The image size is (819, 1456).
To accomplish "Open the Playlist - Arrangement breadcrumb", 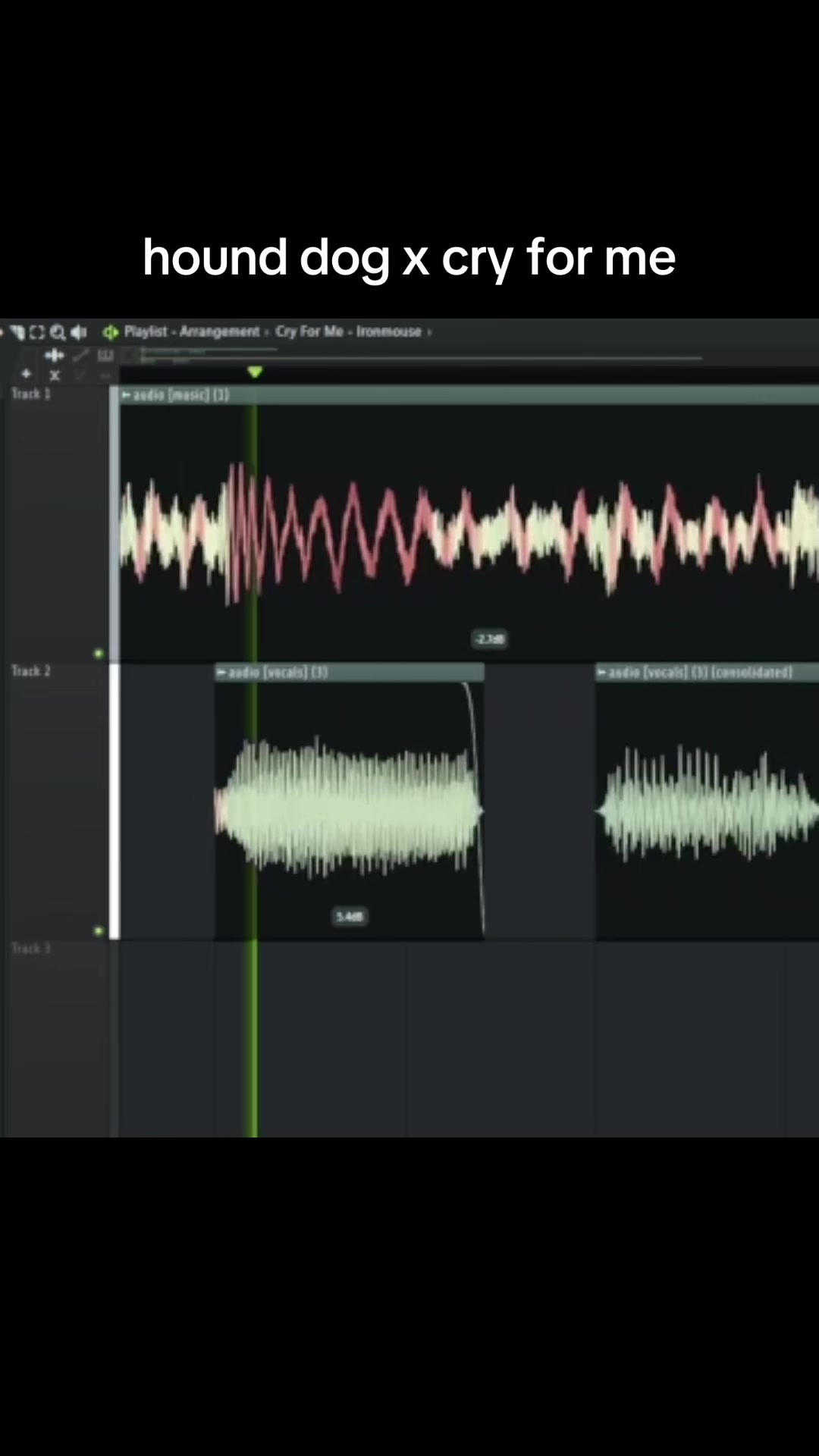I will click(x=192, y=331).
